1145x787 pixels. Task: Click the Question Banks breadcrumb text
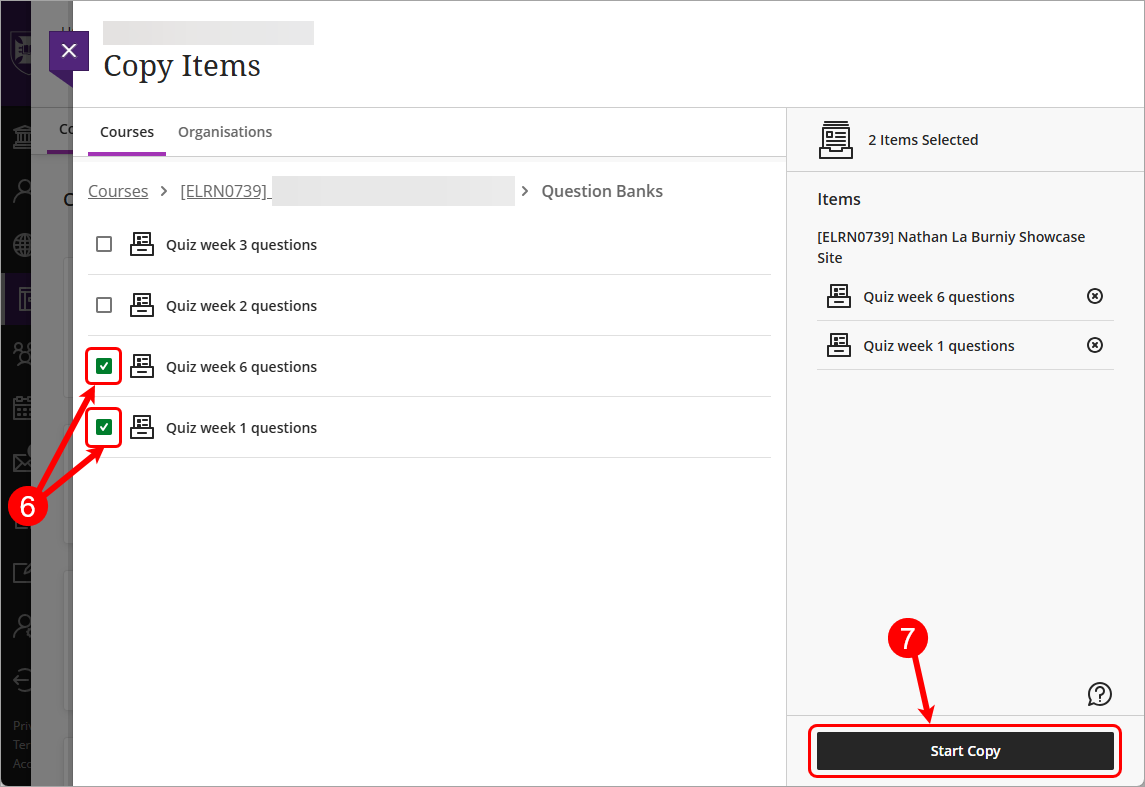pos(602,191)
